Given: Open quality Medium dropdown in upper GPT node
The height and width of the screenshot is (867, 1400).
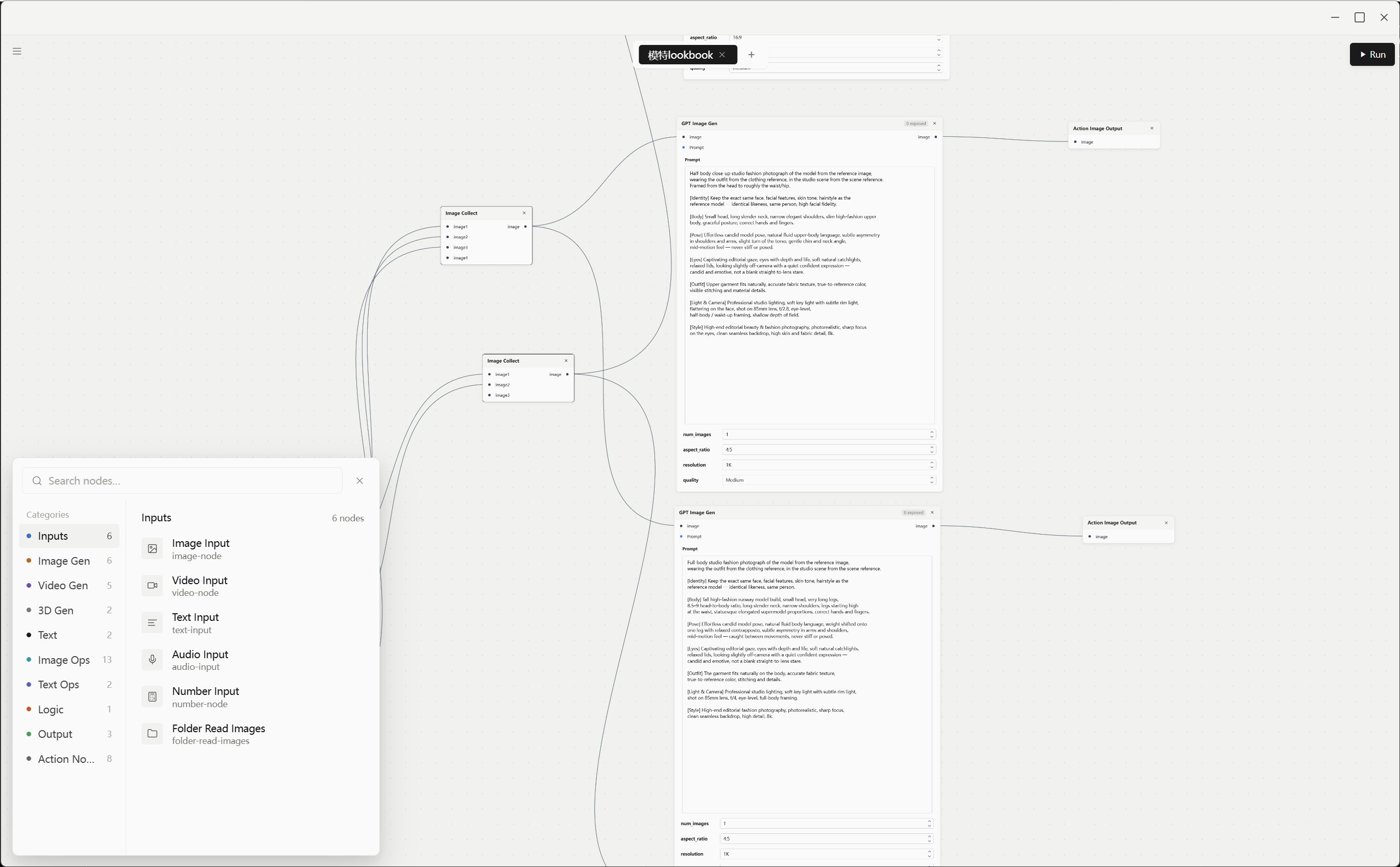Looking at the screenshot, I should coord(829,480).
